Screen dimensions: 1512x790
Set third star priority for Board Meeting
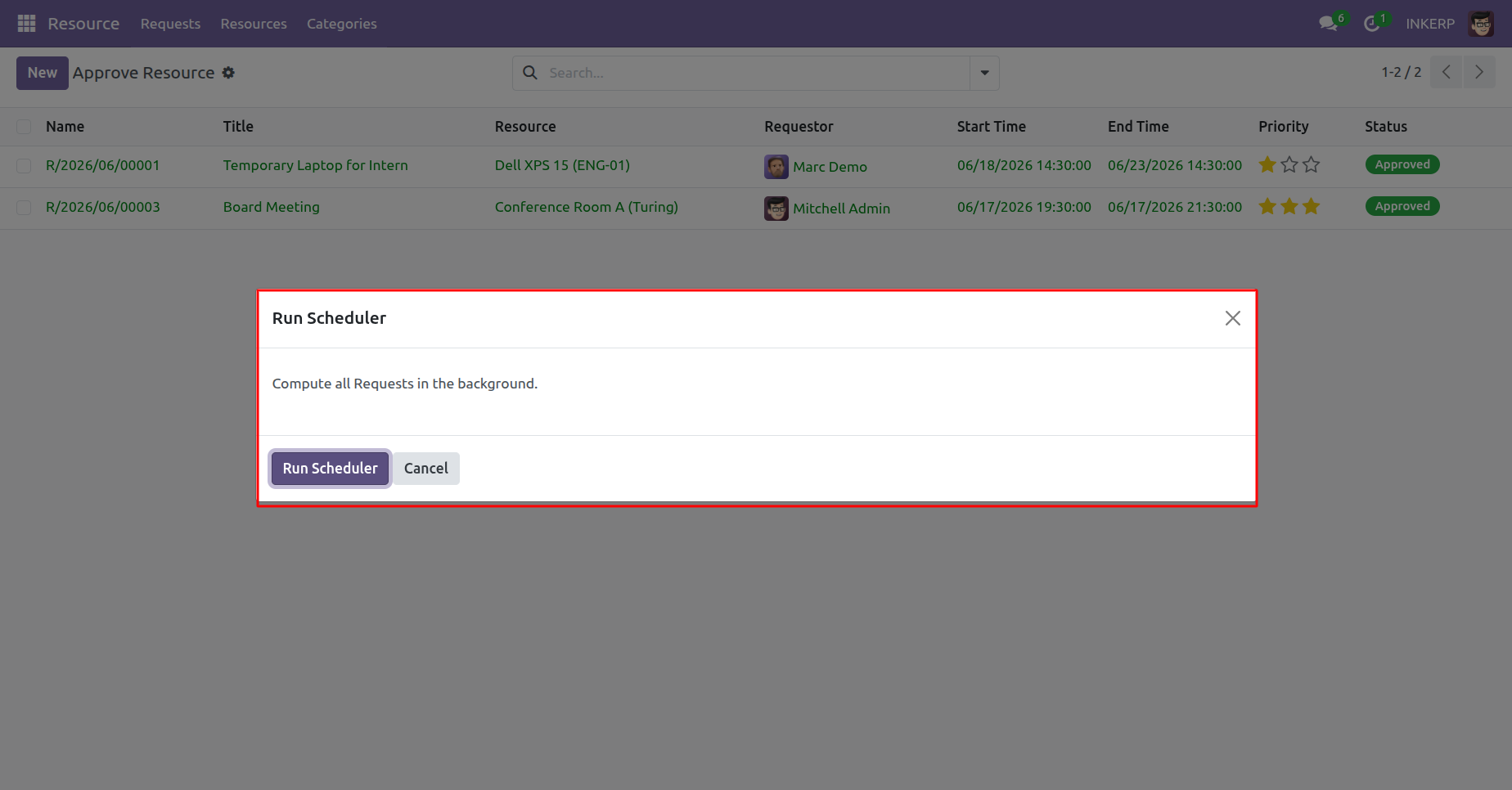[1312, 207]
